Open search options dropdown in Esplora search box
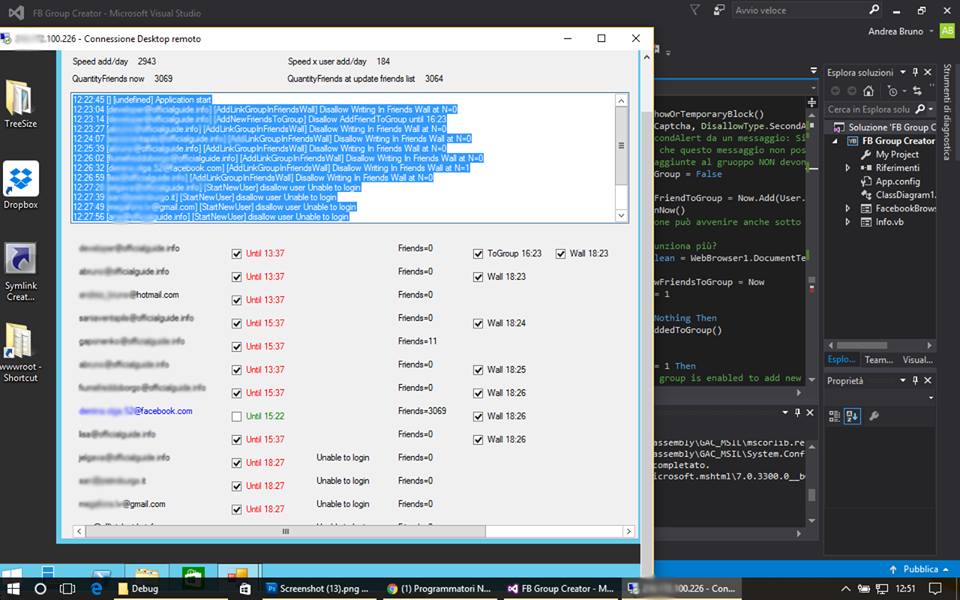Image resolution: width=960 pixels, height=600 pixels. 930,109
